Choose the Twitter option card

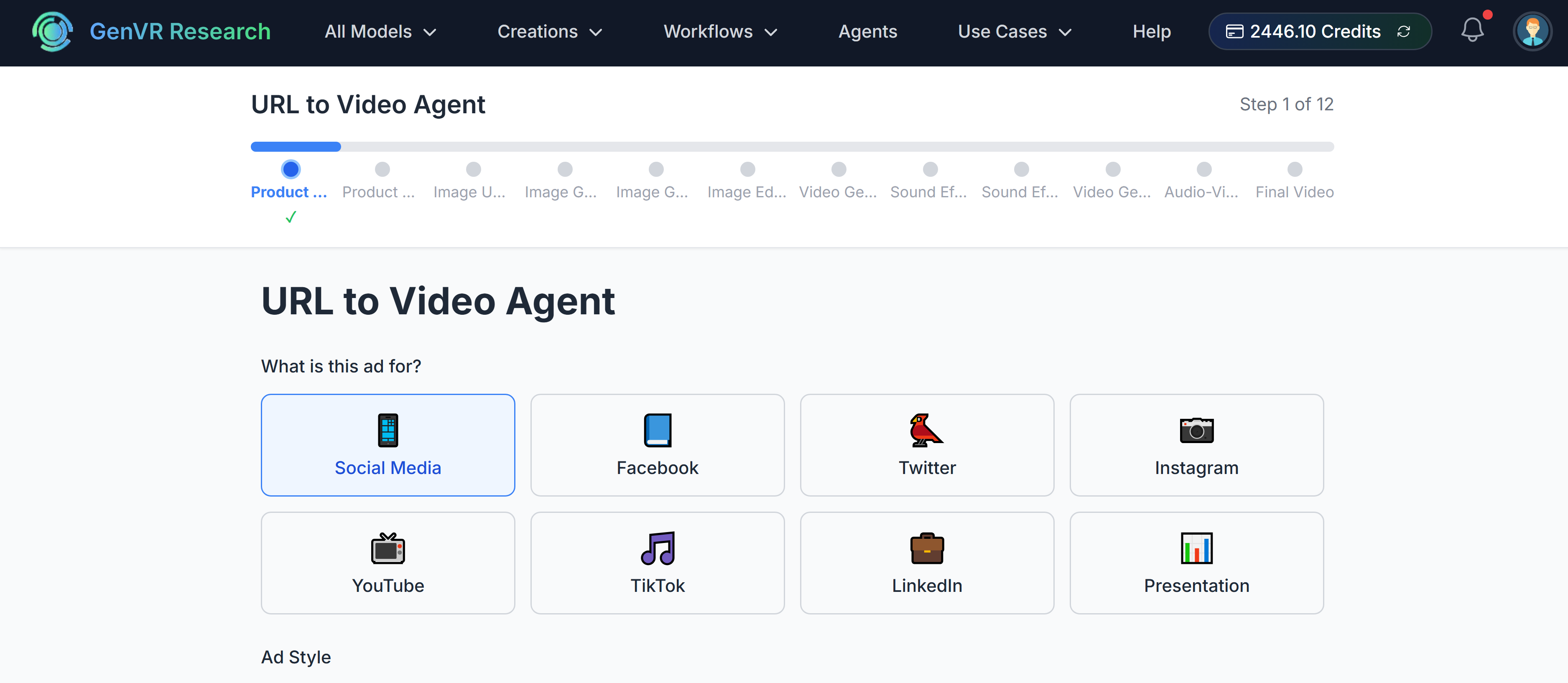[926, 445]
